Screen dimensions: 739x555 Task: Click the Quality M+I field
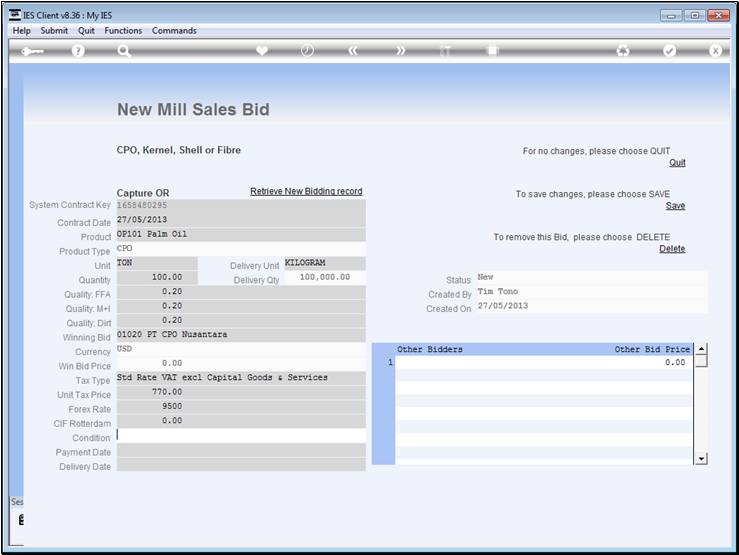(241, 306)
